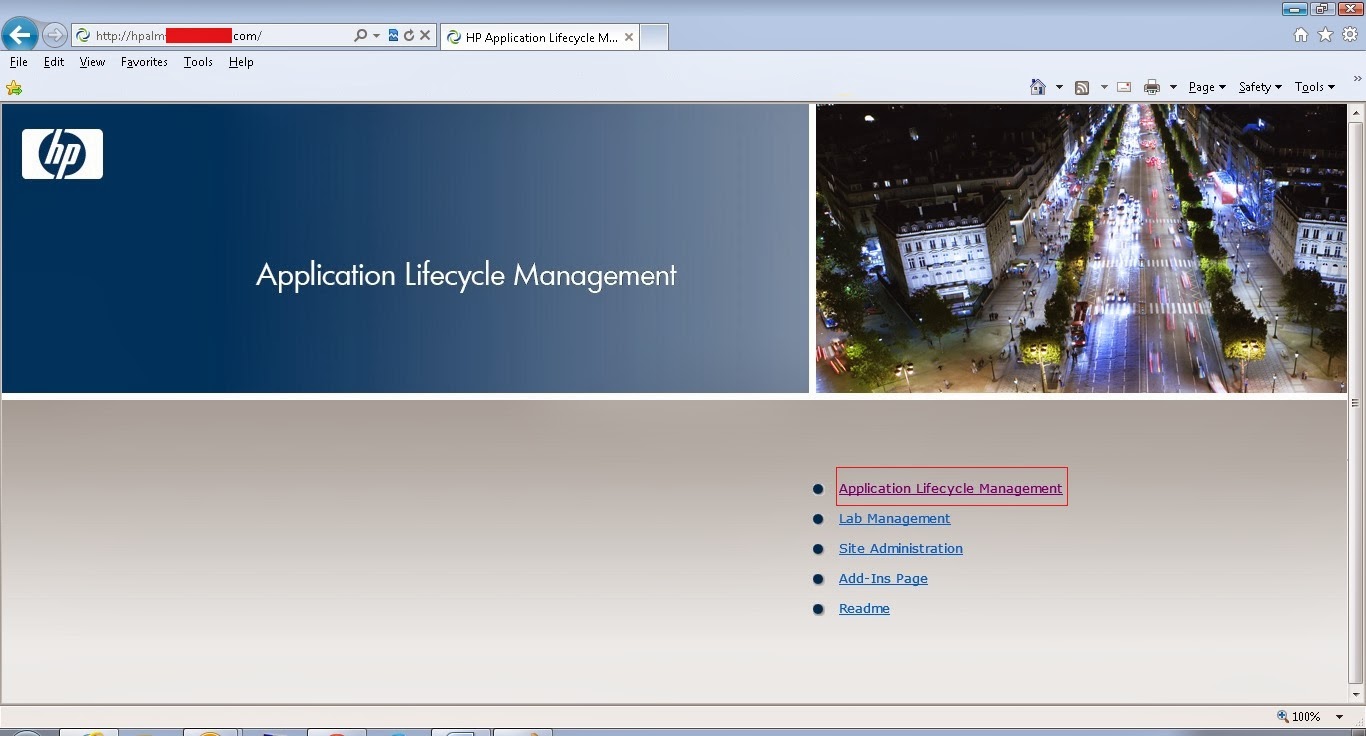Click the Stop loading icon
This screenshot has height=736, width=1366.
click(426, 34)
